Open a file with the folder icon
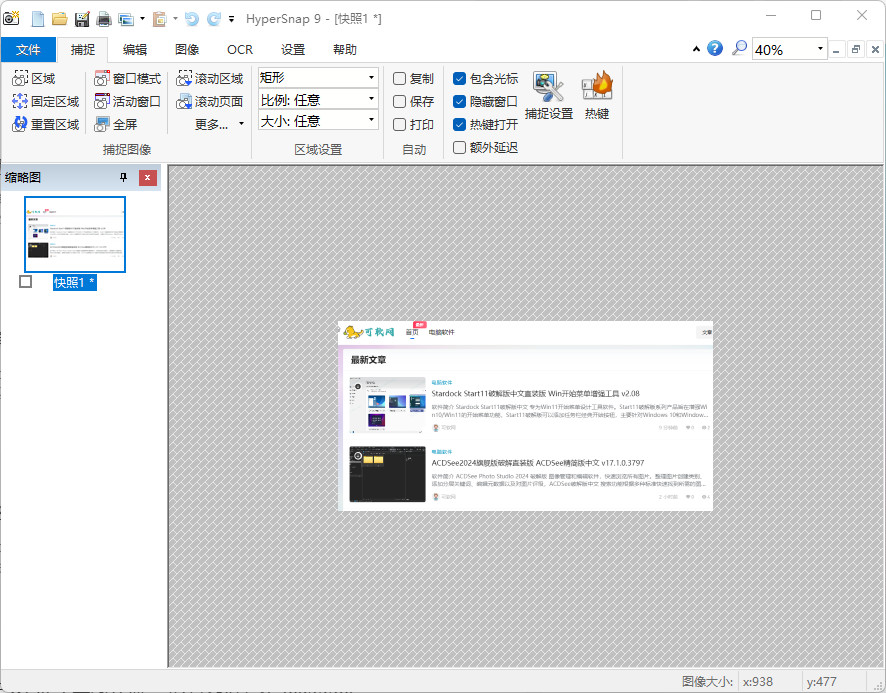Viewport: 886px width, 693px height. [59, 19]
